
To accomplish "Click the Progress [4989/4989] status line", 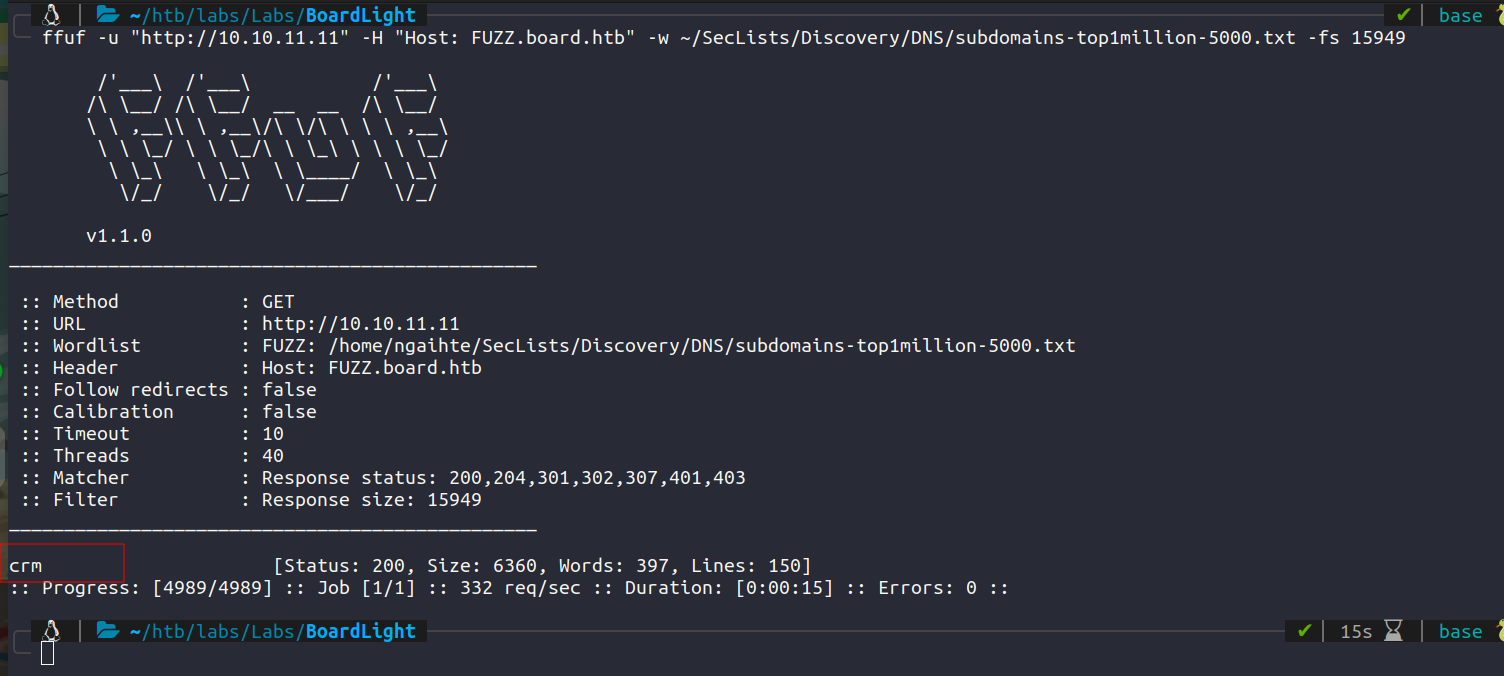I will pos(509,588).
